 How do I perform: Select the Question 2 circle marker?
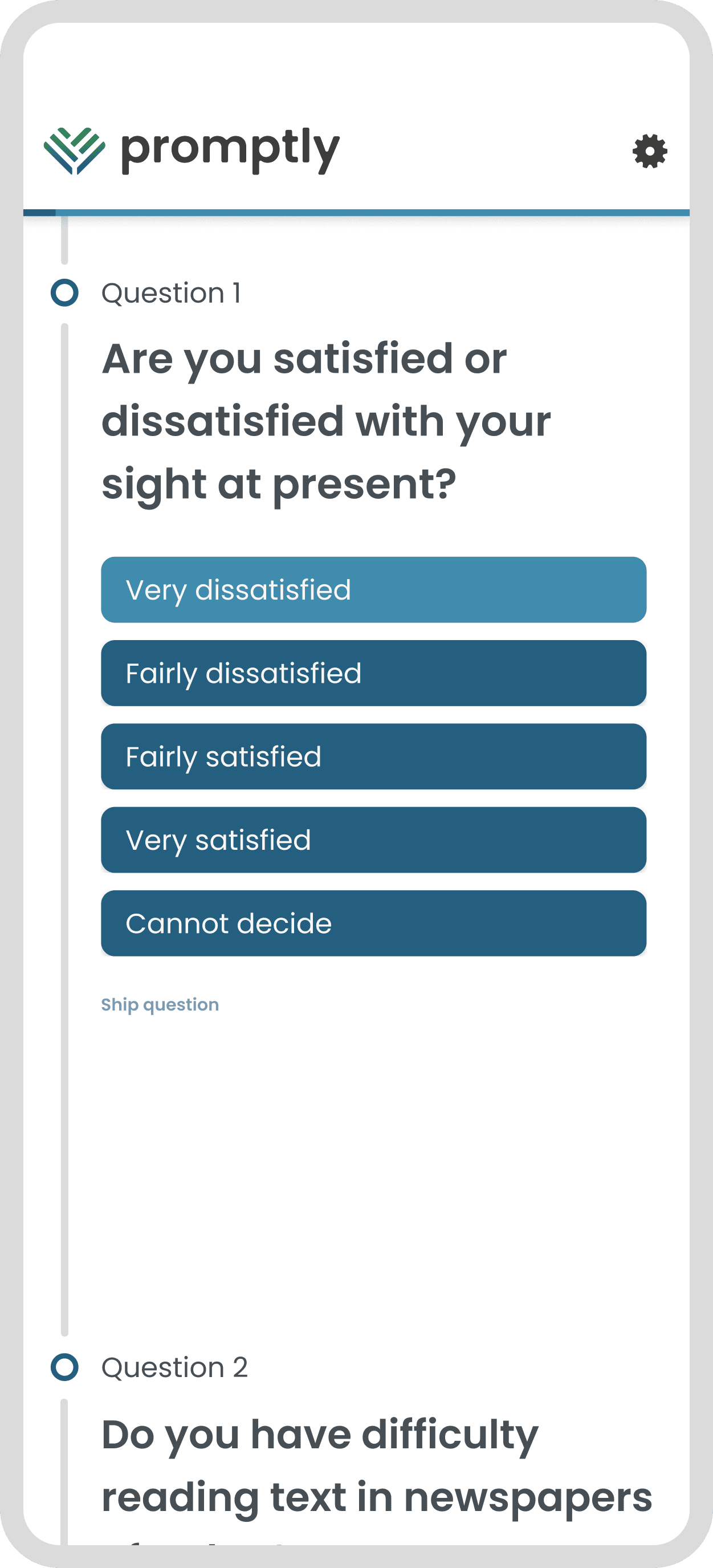pos(64,1367)
